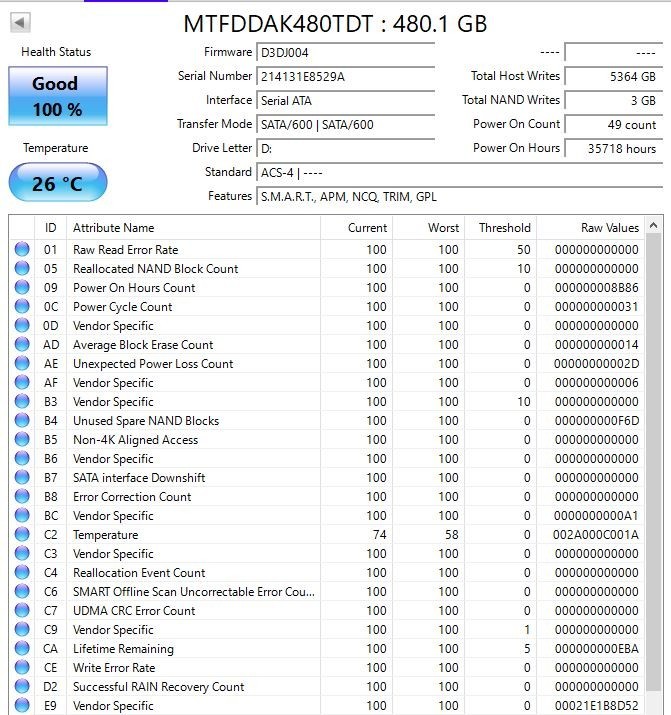Select Threshold value 50 for Raw Read Error Rate
Image resolution: width=671 pixels, height=715 pixels.
pyautogui.click(x=524, y=249)
